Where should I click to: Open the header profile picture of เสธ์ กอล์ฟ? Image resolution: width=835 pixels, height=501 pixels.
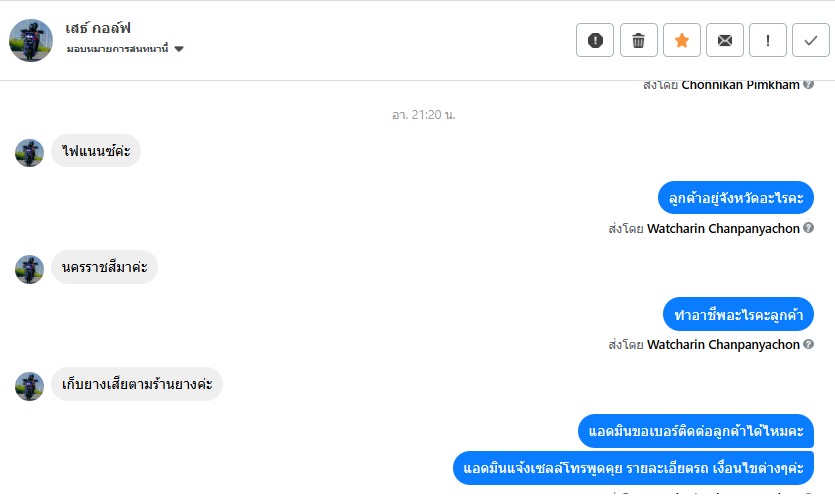pos(31,40)
